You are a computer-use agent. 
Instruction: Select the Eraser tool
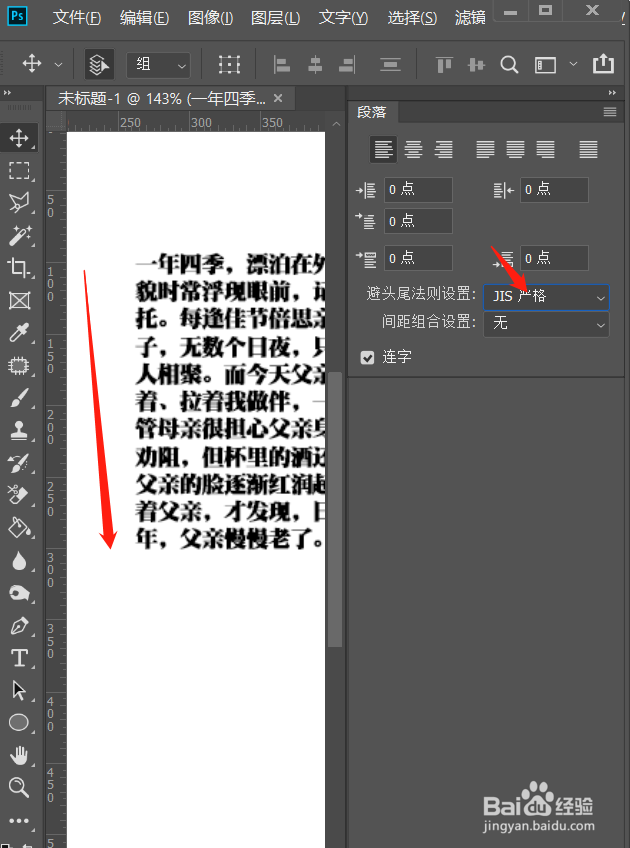pyautogui.click(x=19, y=495)
